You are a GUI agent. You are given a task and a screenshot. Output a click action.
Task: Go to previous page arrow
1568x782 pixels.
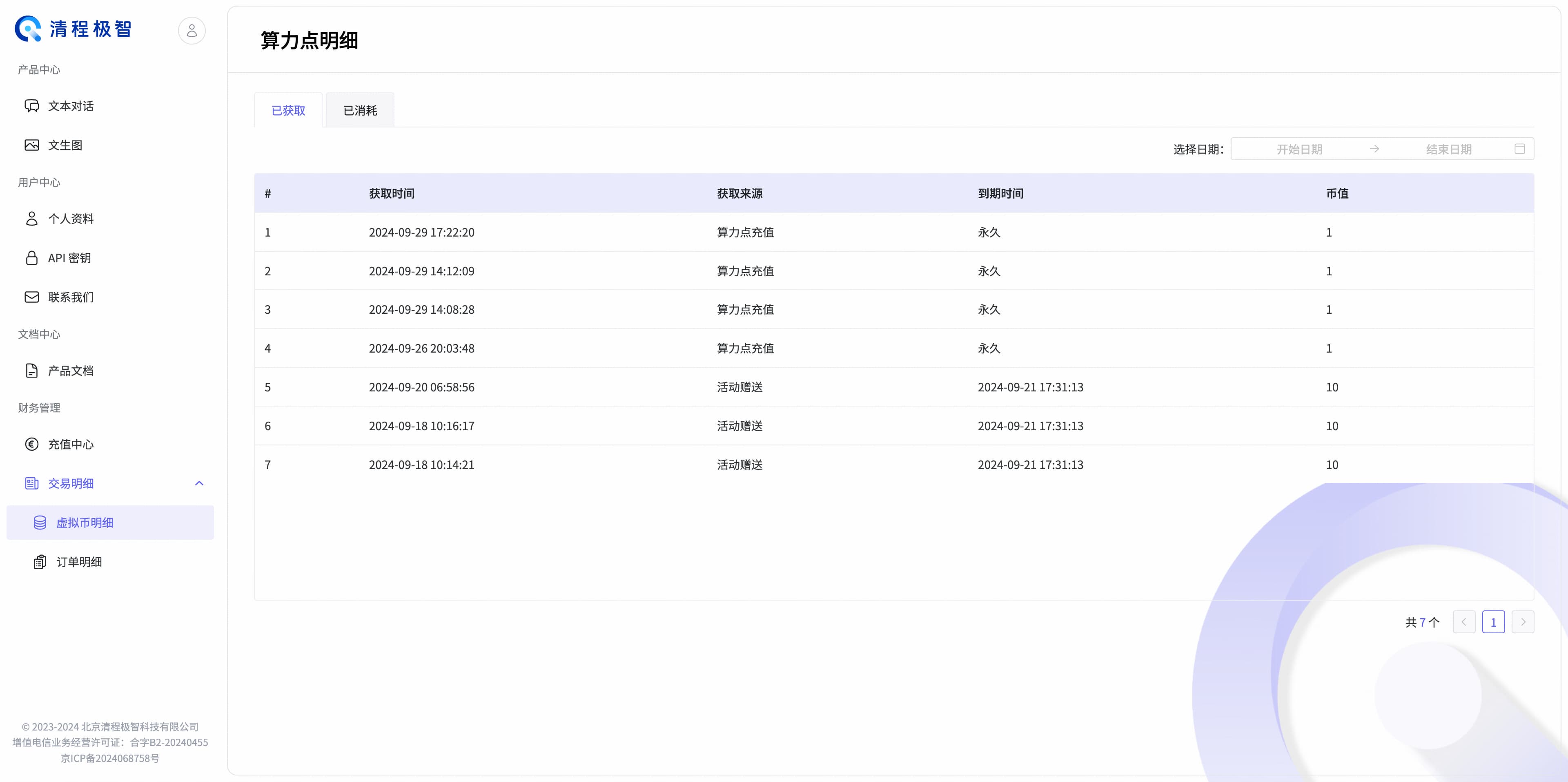pos(1463,622)
